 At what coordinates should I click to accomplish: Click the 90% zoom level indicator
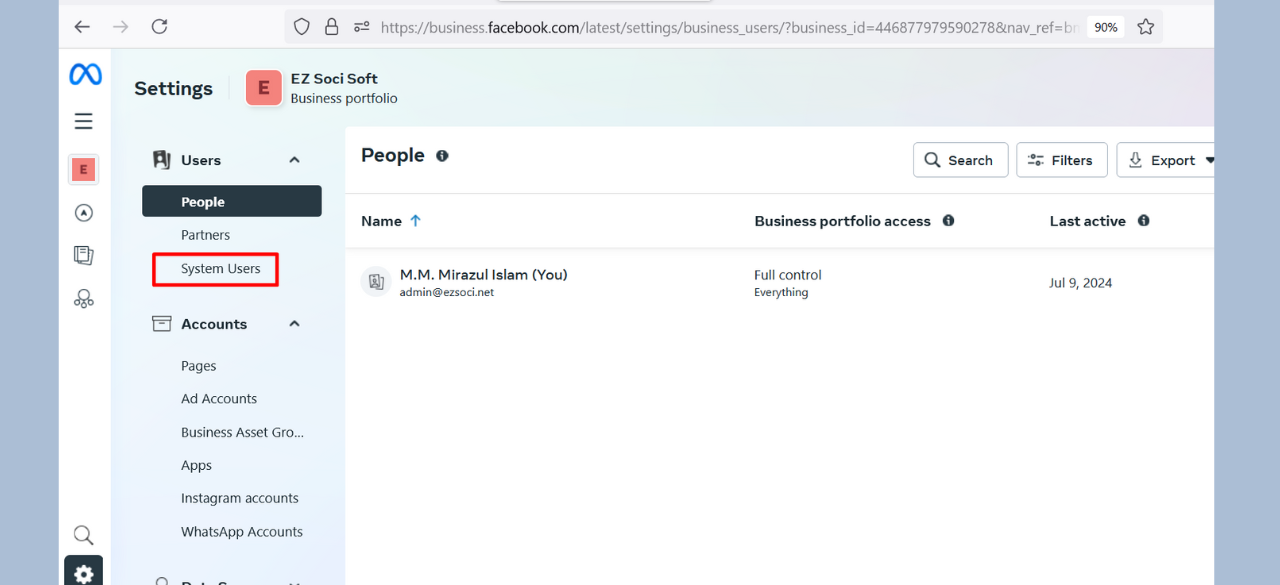tap(1106, 27)
